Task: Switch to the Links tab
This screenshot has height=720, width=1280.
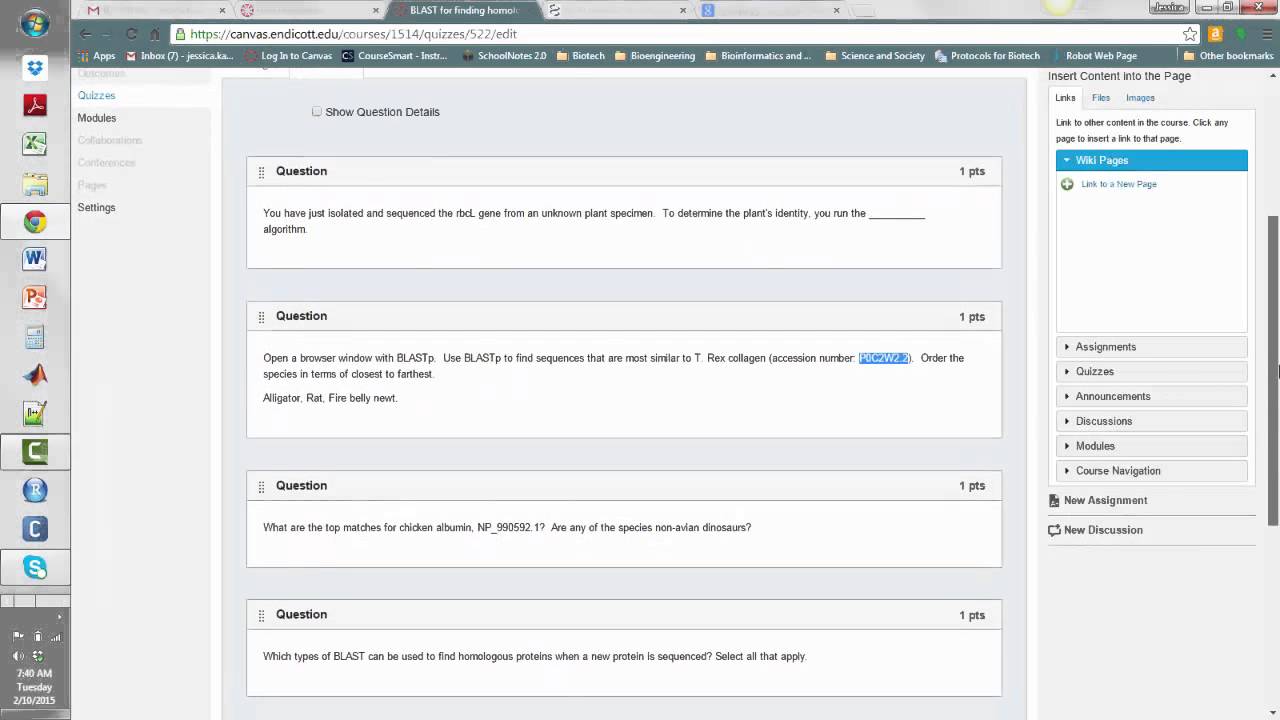Action: [x=1065, y=98]
